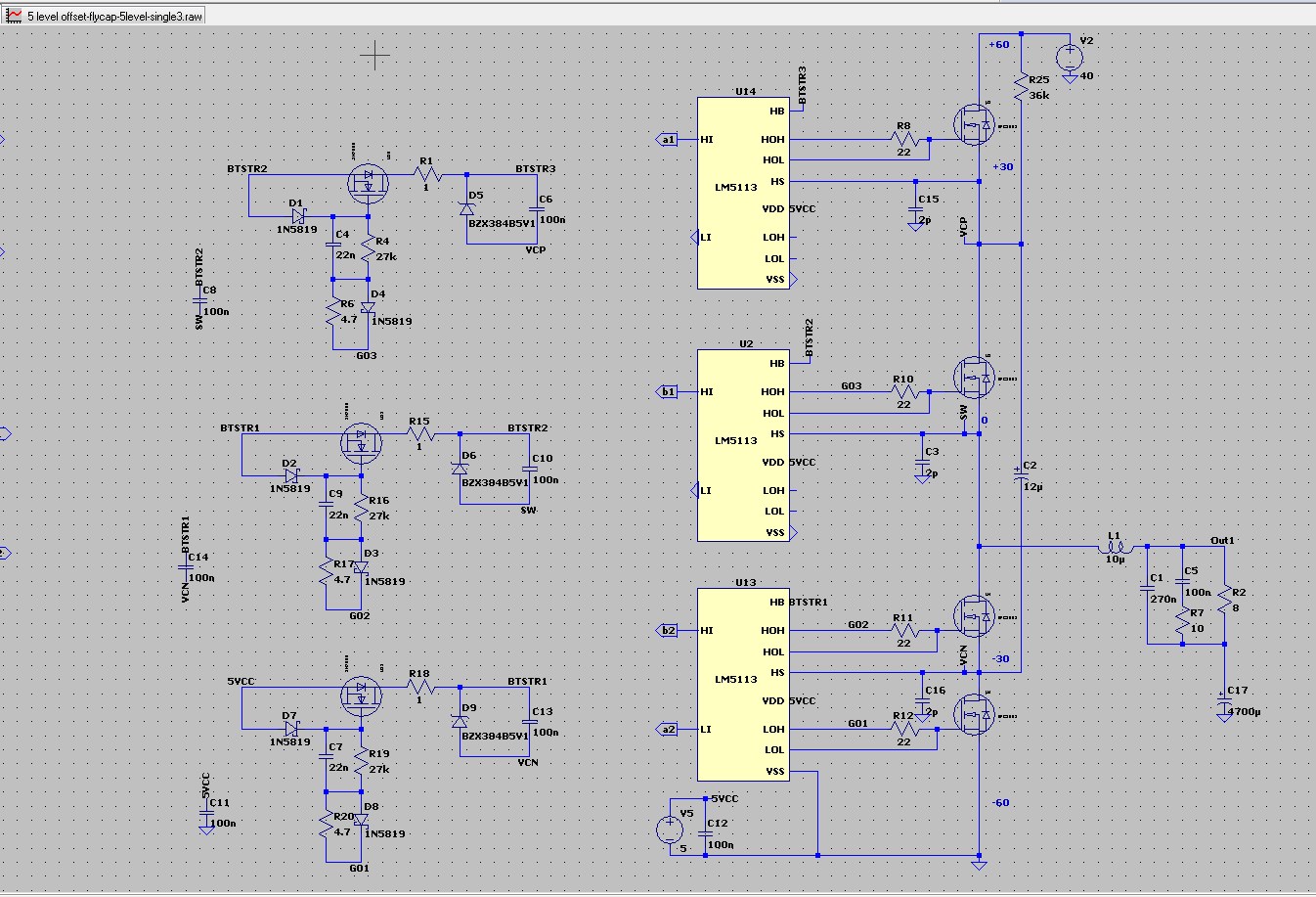The image size is (1316, 897).
Task: Click the G03 net label below R6
Action: (366, 356)
